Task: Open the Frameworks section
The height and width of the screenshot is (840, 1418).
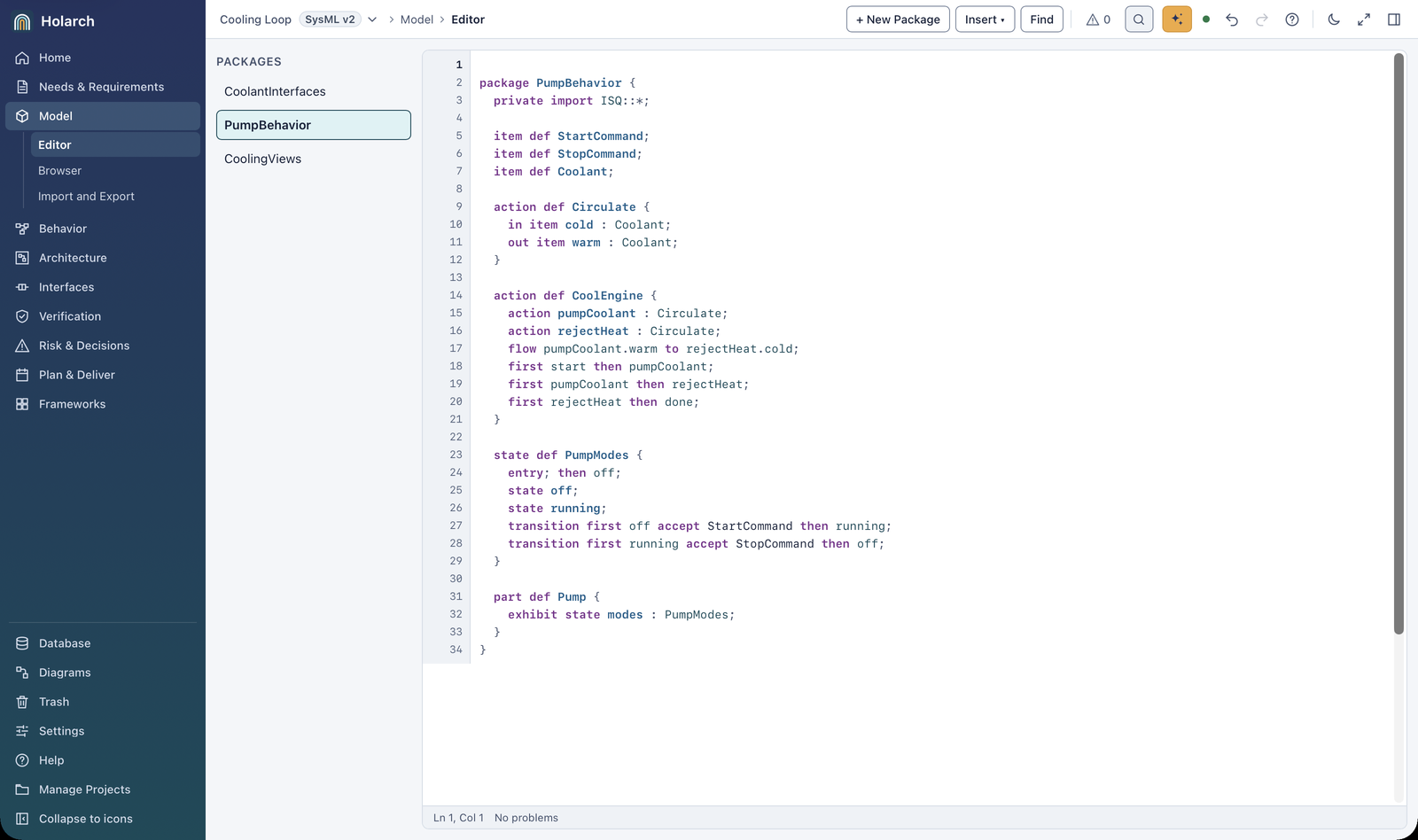Action: (x=103, y=404)
